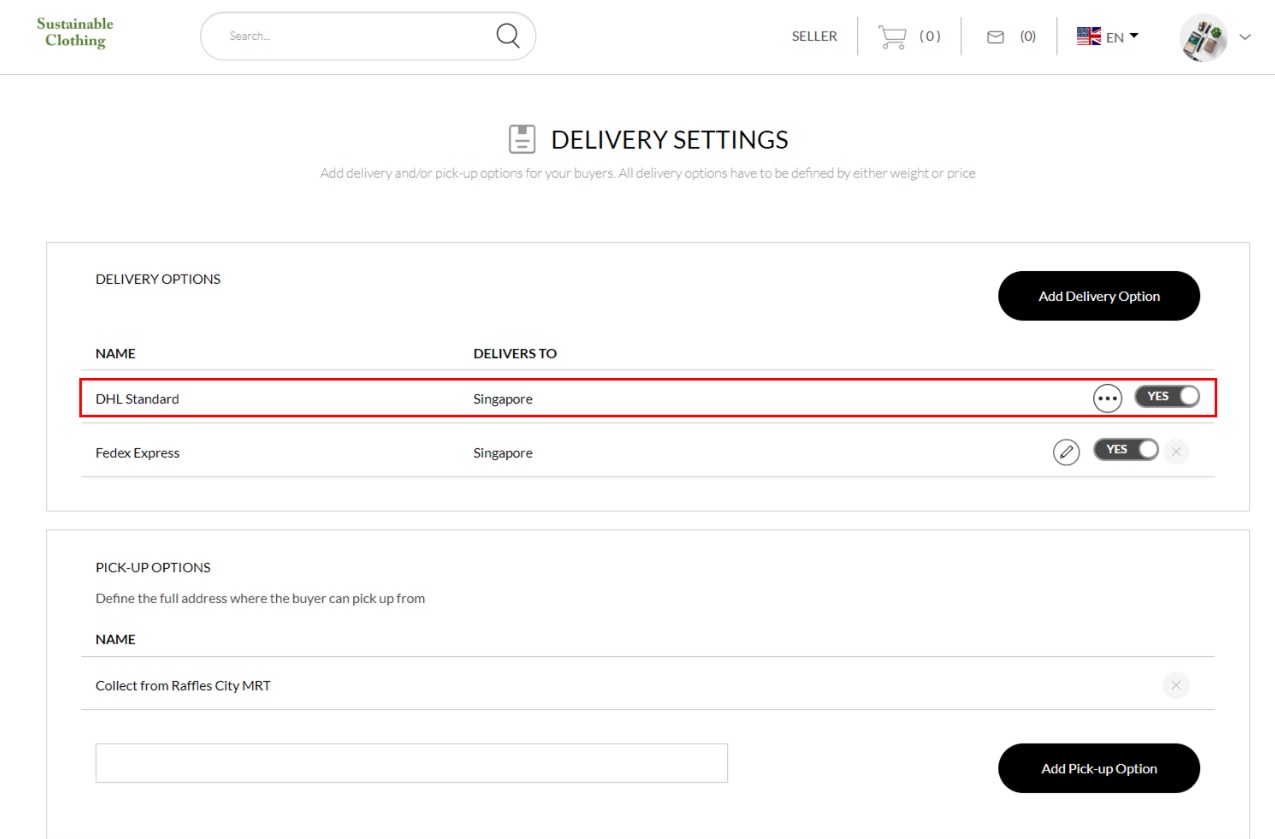Click the pick-up address input field
The width and height of the screenshot is (1275, 839).
[411, 763]
